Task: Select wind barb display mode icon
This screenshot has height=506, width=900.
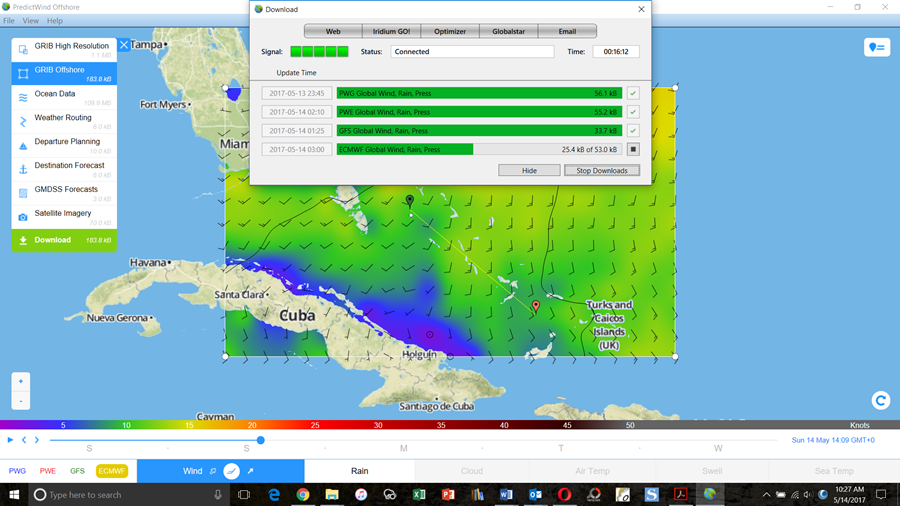Action: [x=231, y=471]
